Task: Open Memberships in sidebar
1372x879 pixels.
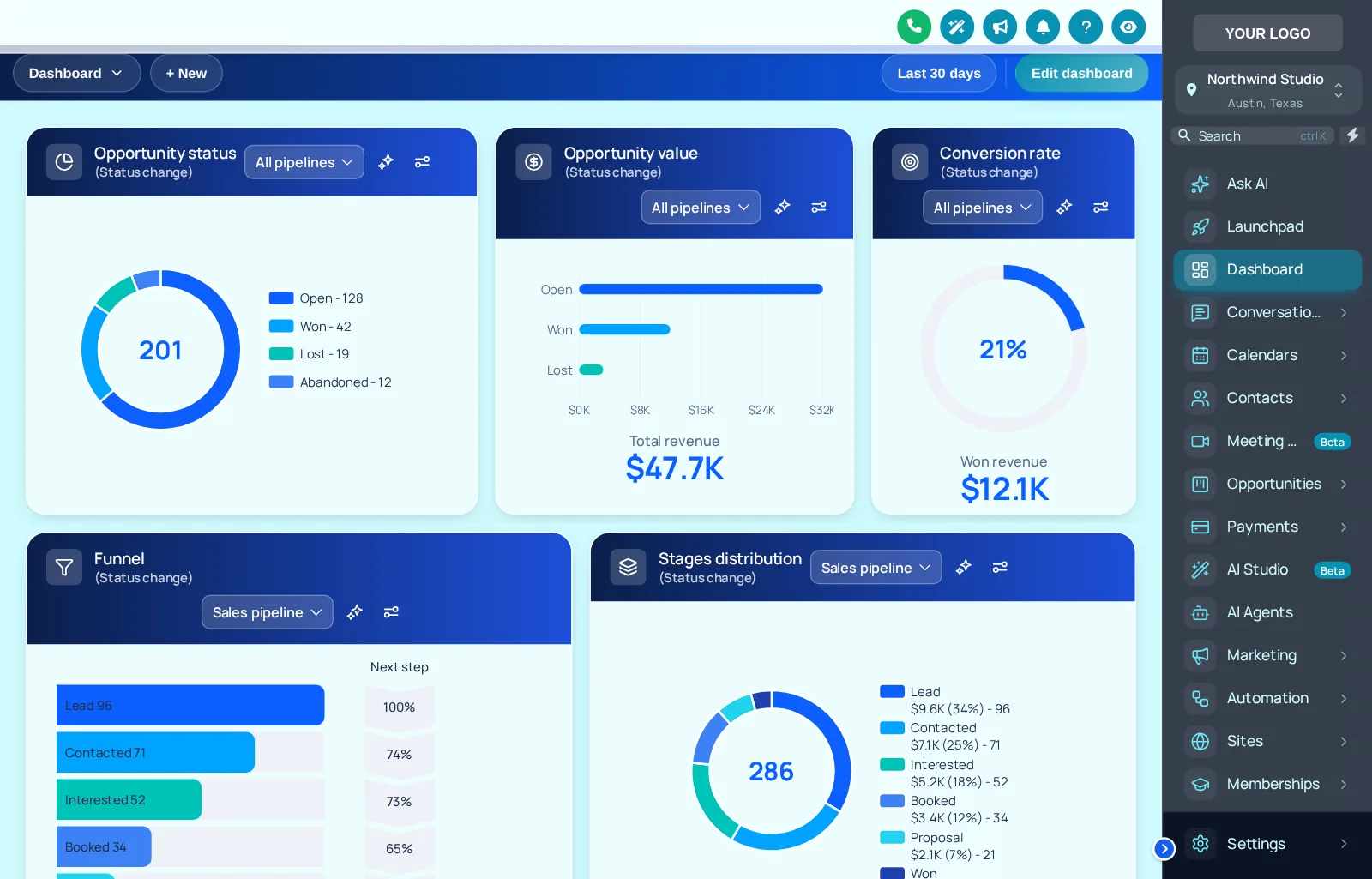Action: point(1267,784)
